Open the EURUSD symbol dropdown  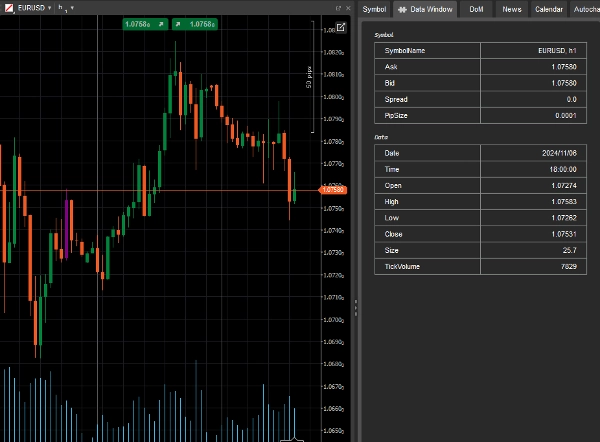[50, 8]
